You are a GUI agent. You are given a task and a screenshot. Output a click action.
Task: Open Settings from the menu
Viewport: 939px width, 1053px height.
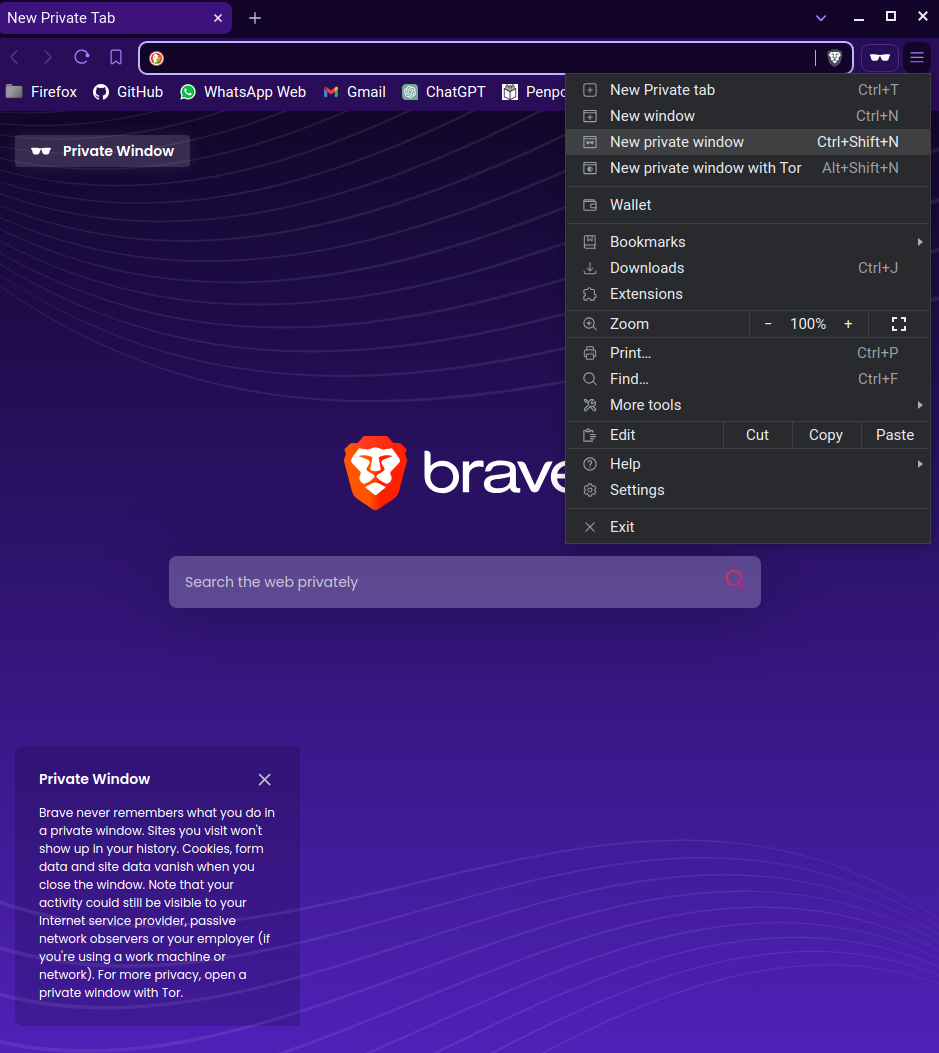(x=637, y=490)
